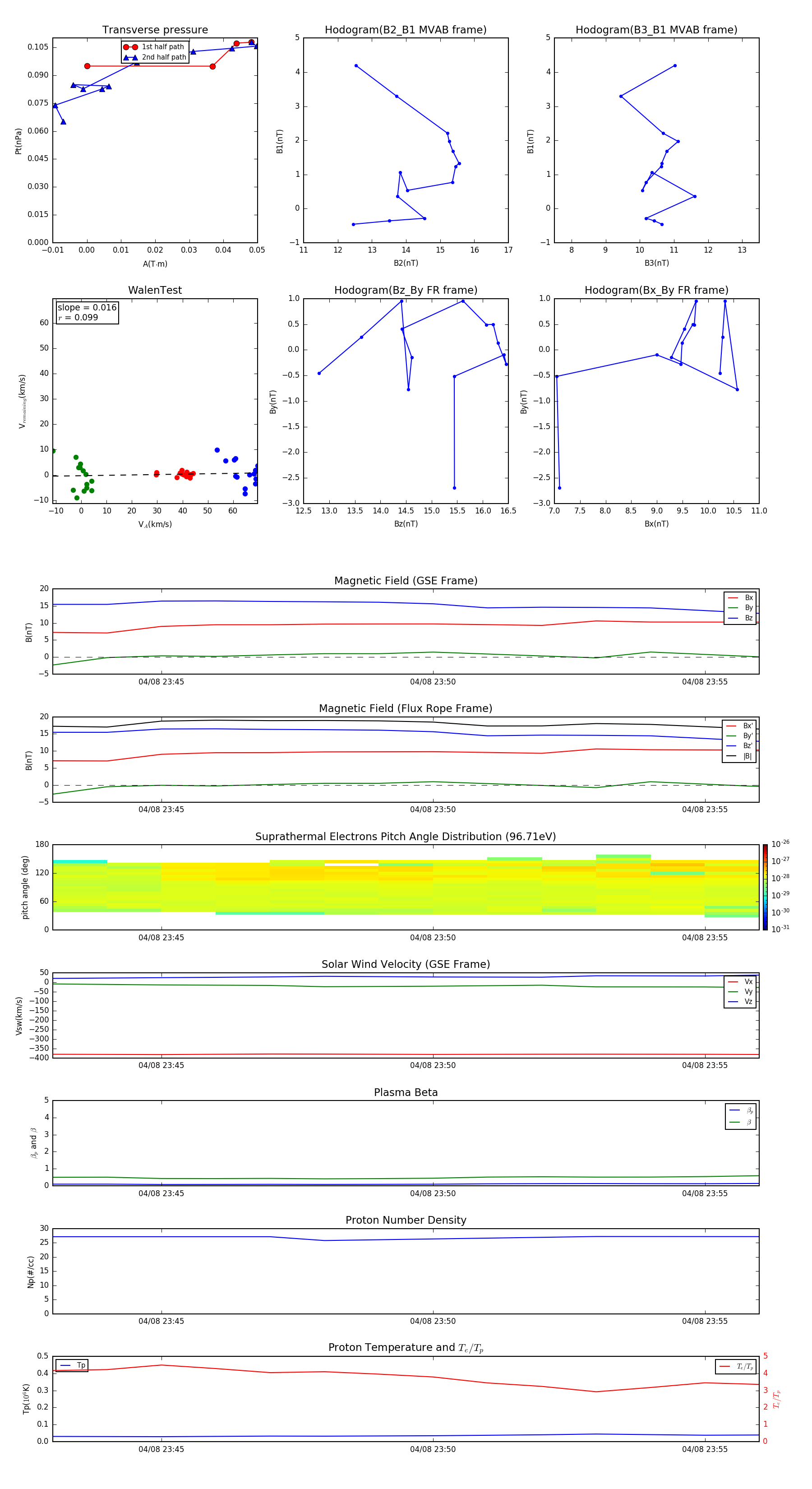Click the "Magnetic Field (GSE Frame)" title
Viewport: 812px width, 1489px height.
point(406,581)
